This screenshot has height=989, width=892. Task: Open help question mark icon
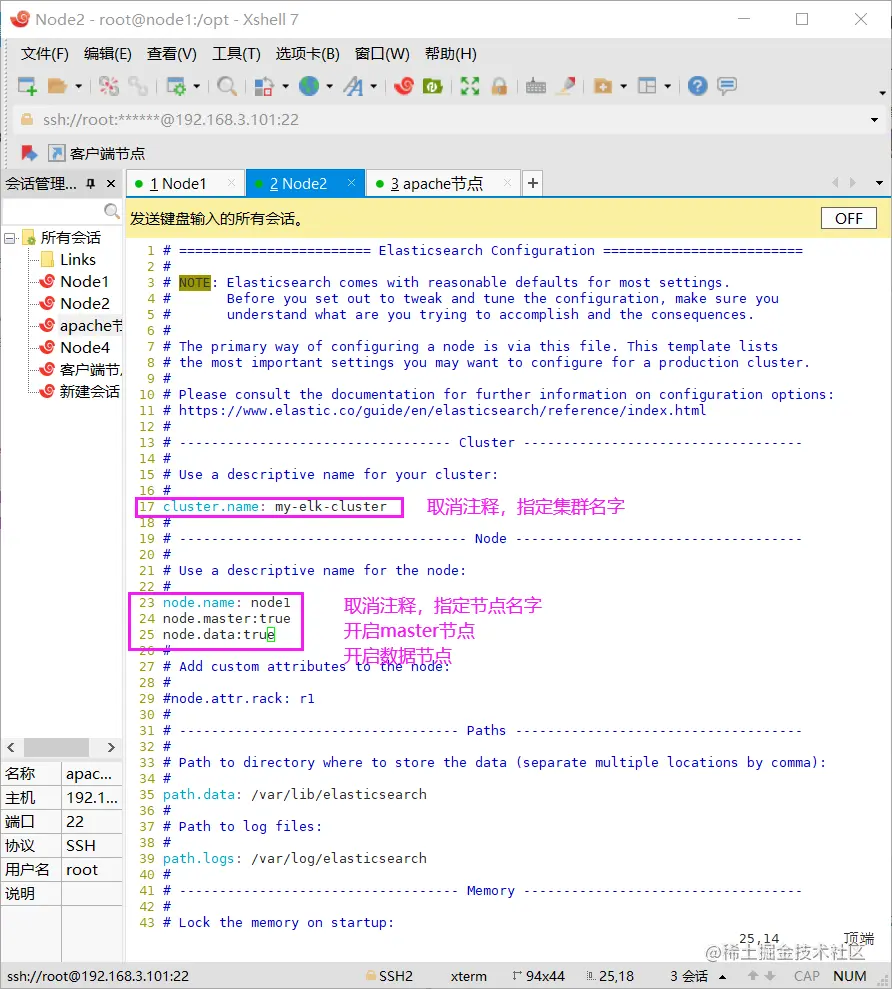point(697,86)
